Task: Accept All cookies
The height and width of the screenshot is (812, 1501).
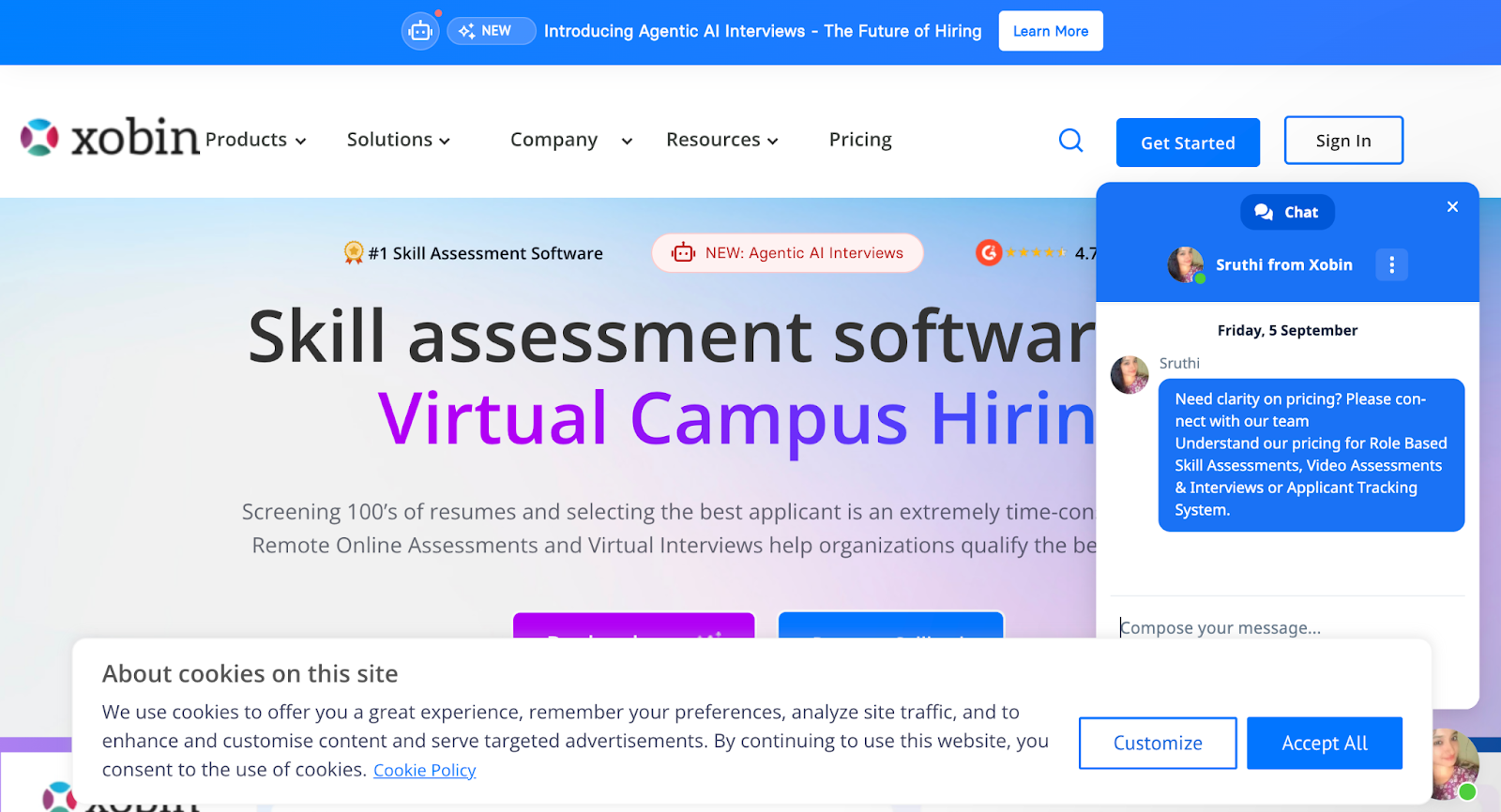Action: (1325, 743)
